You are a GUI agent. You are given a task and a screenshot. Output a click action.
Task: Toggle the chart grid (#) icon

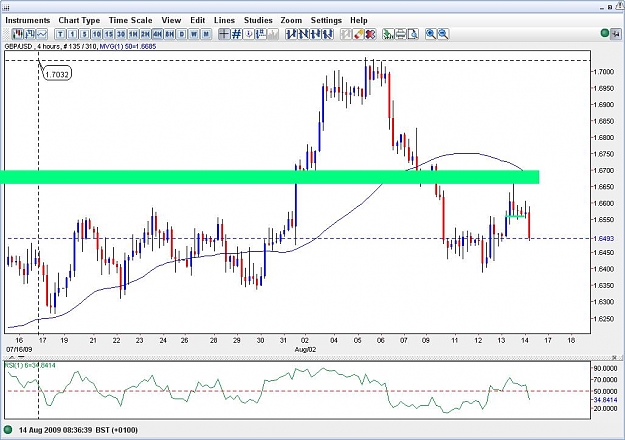coord(236,34)
